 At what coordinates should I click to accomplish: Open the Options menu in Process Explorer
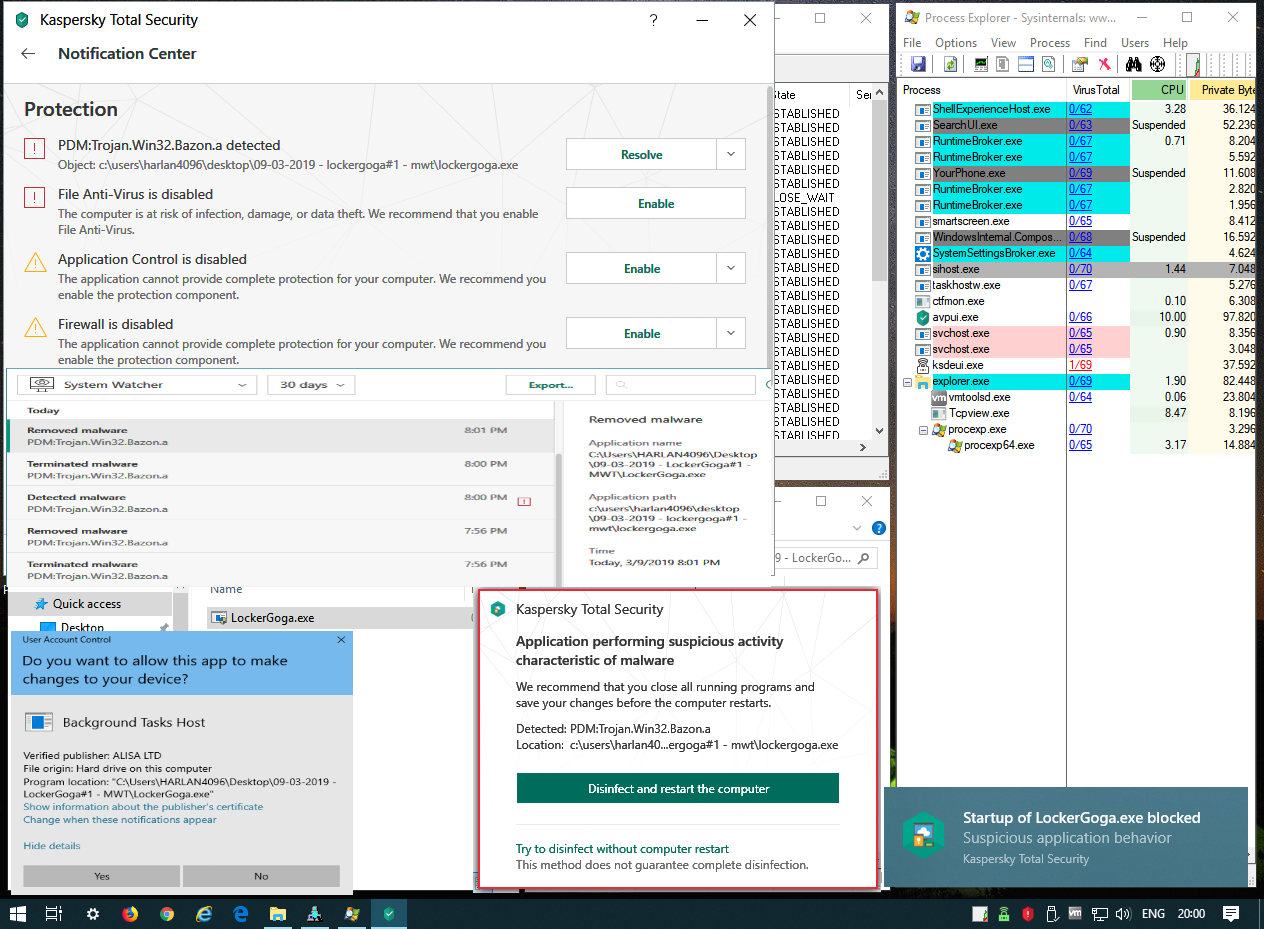pyautogui.click(x=955, y=43)
